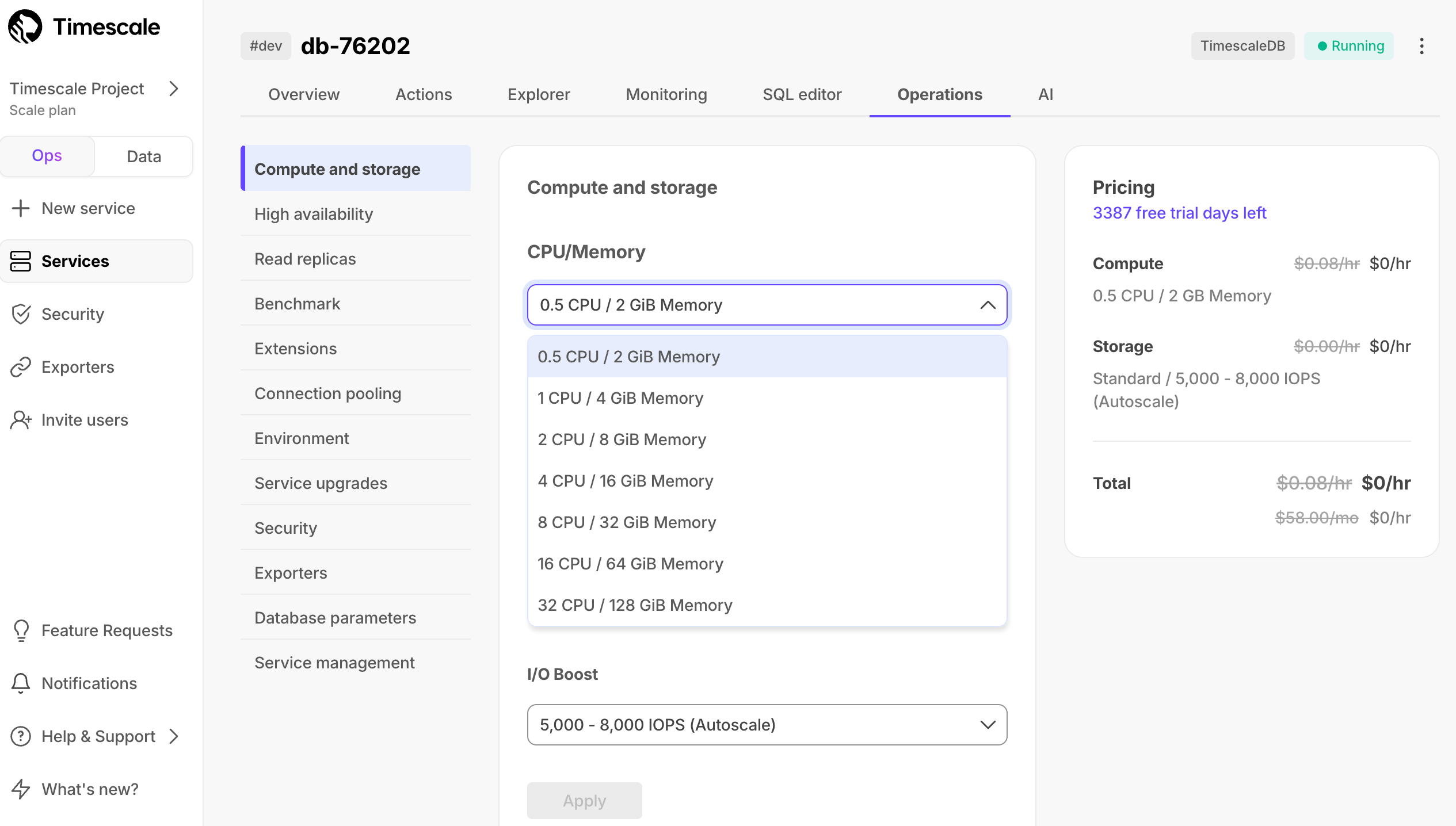Choose 0.5 CPU / 2 GiB Memory option
1456x826 pixels.
(767, 357)
